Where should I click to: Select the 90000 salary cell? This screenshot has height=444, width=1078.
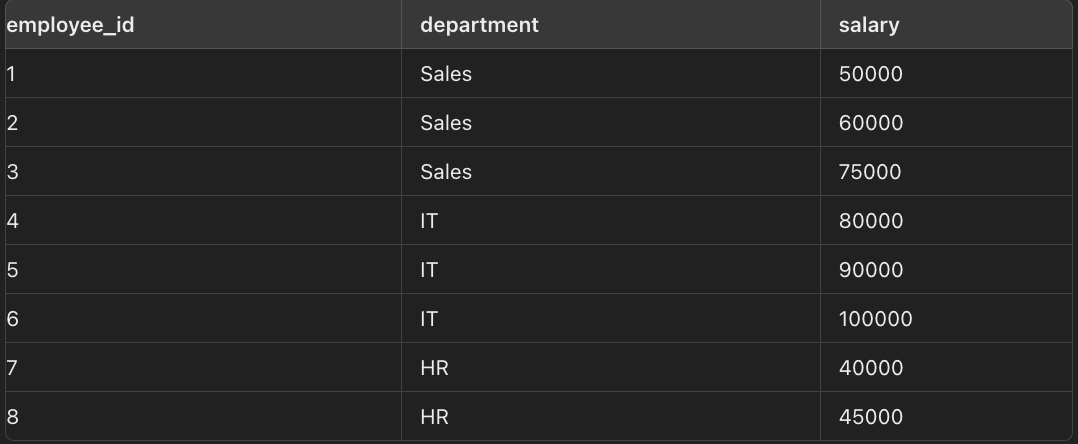tap(871, 270)
